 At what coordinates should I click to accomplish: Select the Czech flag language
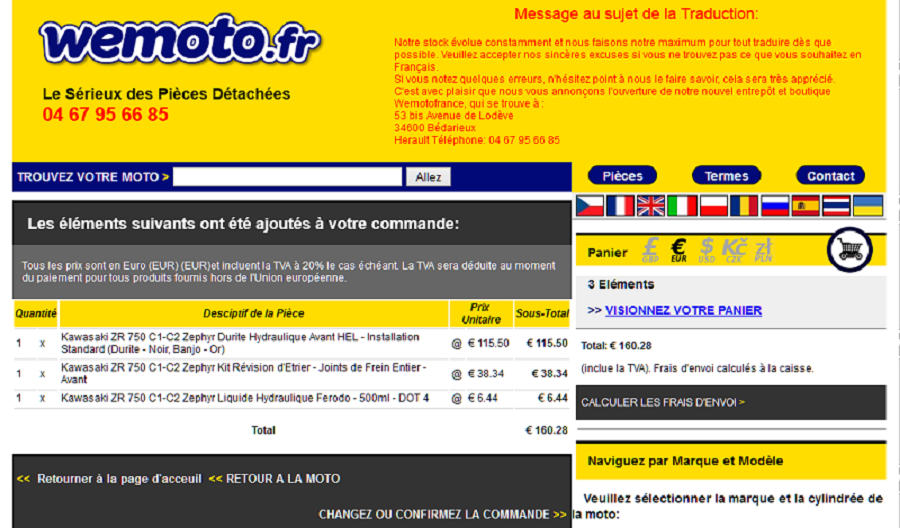pos(589,205)
